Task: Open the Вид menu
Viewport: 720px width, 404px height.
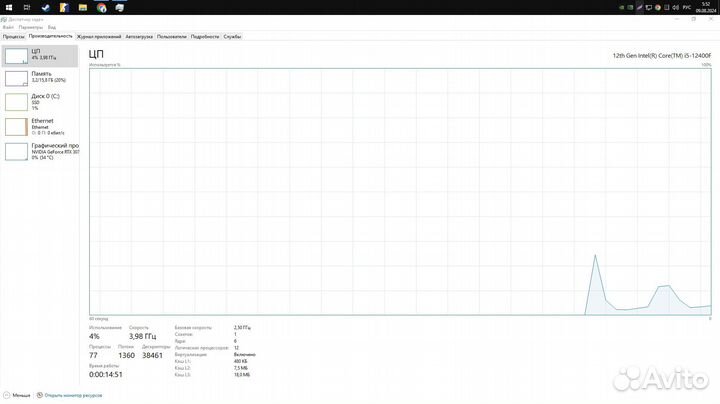Action: (x=52, y=27)
